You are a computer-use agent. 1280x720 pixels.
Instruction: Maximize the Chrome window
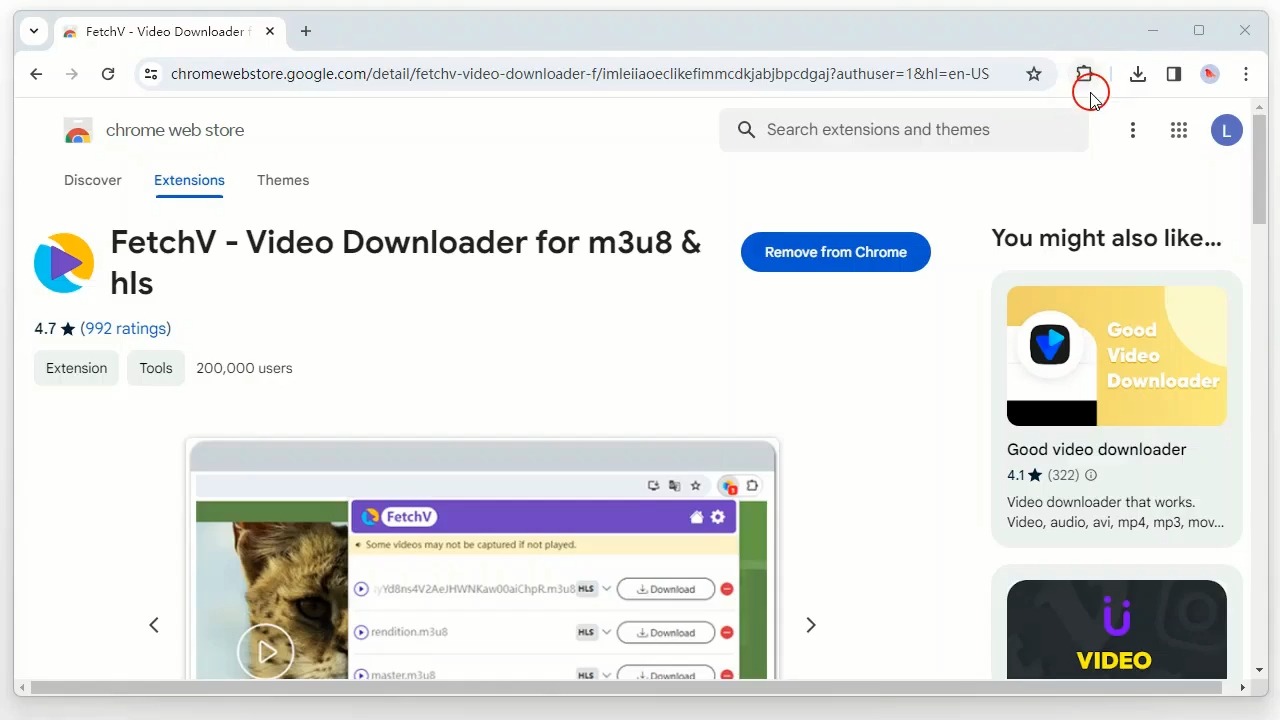tap(1199, 31)
